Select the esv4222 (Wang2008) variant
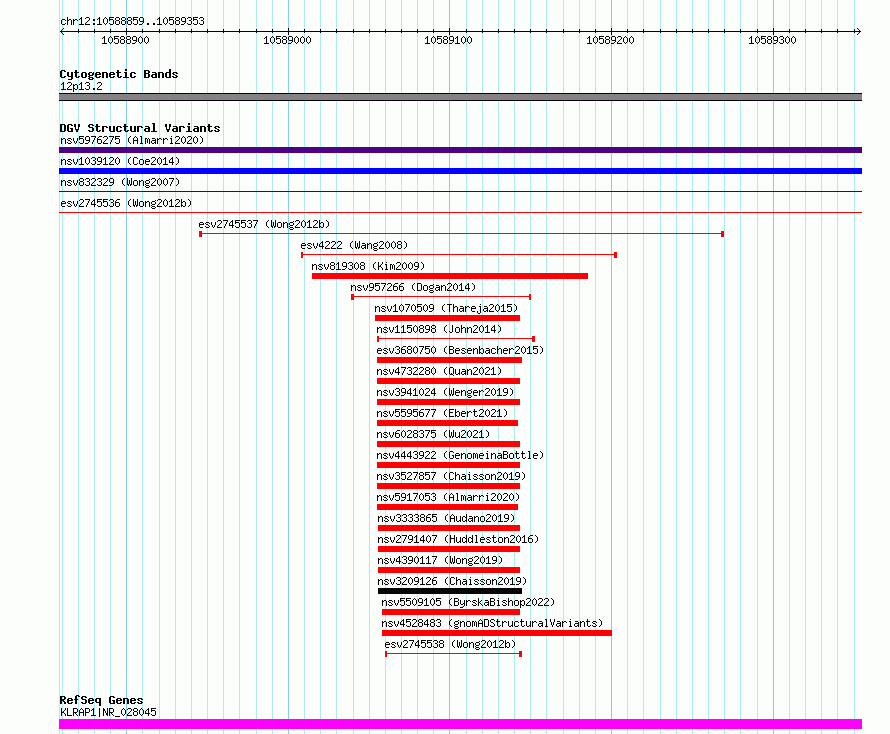 pyautogui.click(x=354, y=245)
